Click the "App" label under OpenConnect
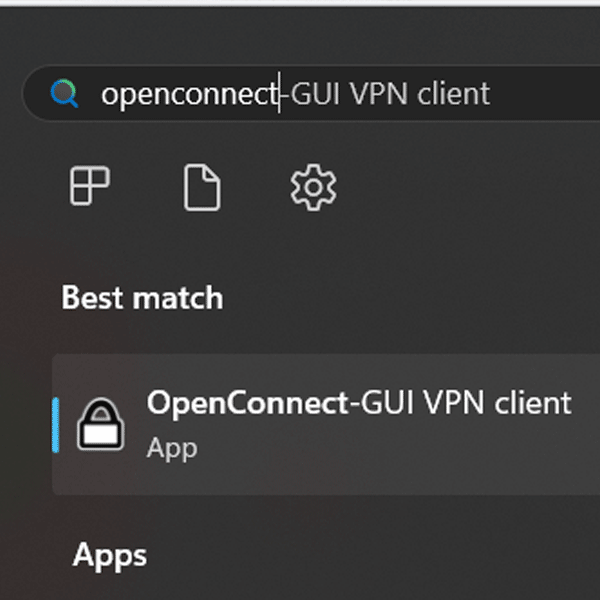The image size is (600, 600). (x=172, y=447)
